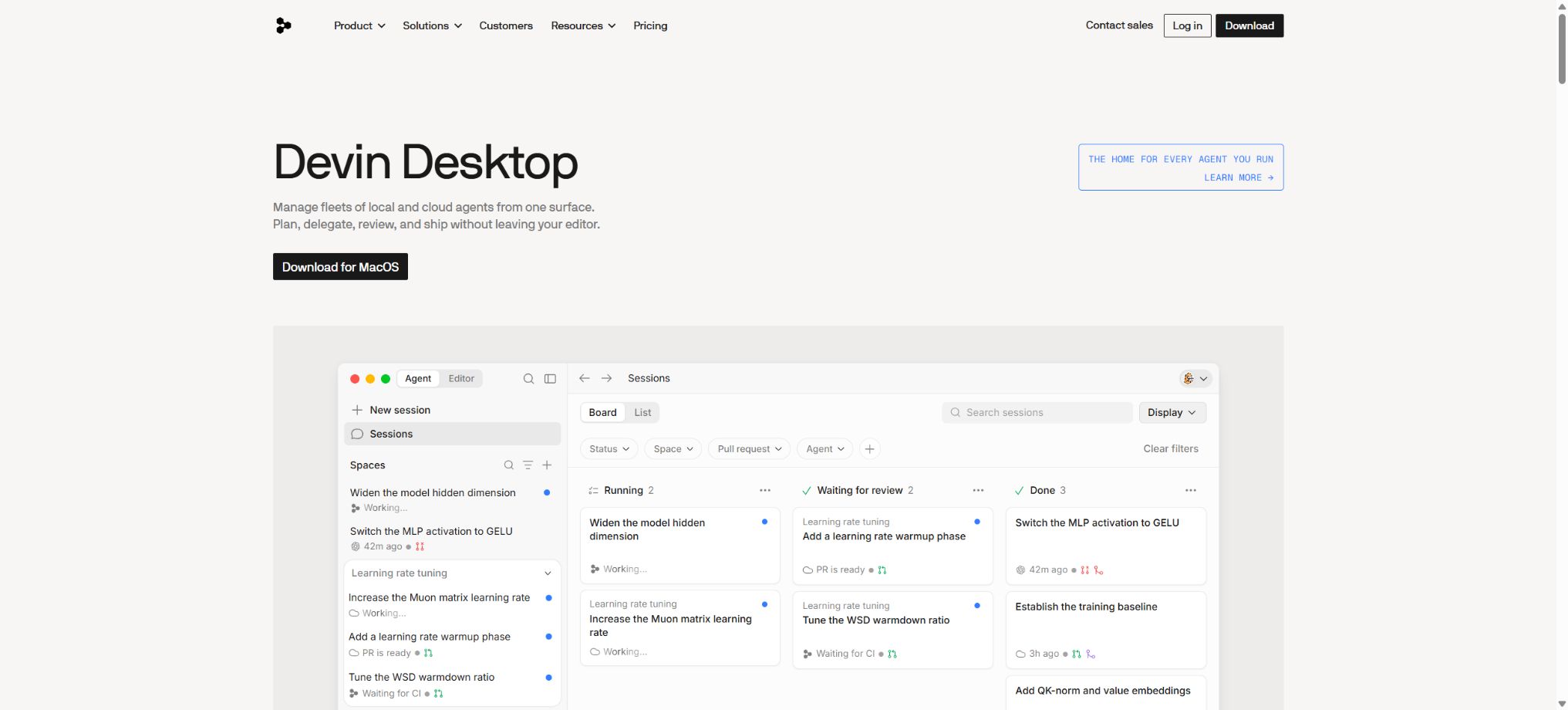This screenshot has height=710, width=1568.
Task: Click the chat bubble icon beside Sessions
Action: coord(357,434)
